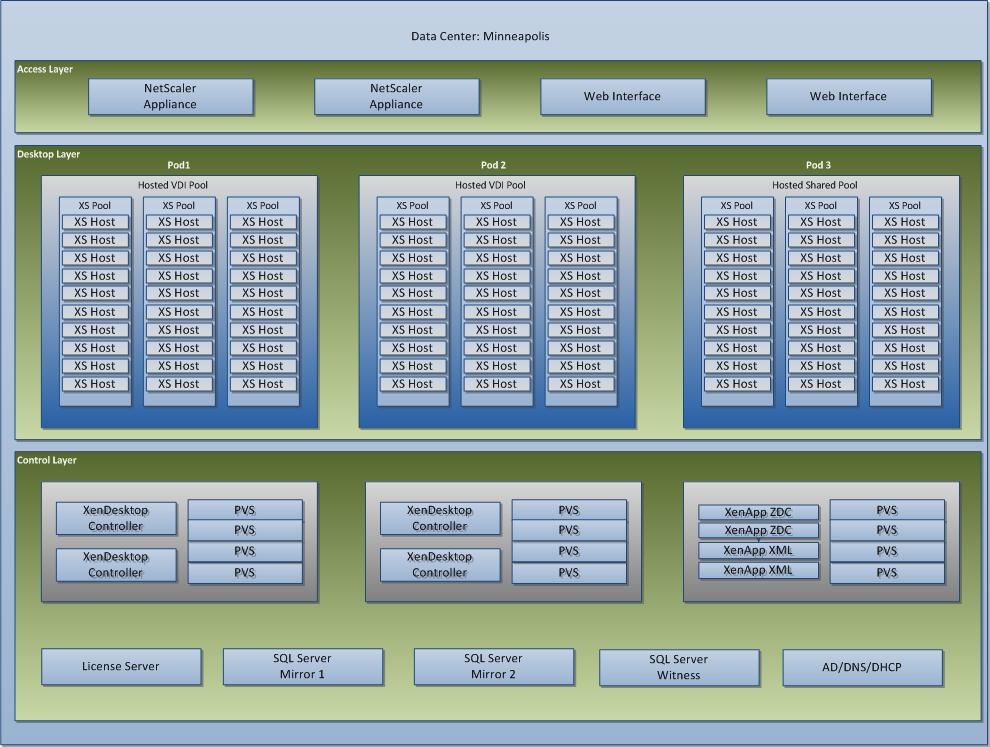Viewport: 990px width, 747px height.
Task: Click the Desktop Layer label
Action: tap(48, 155)
